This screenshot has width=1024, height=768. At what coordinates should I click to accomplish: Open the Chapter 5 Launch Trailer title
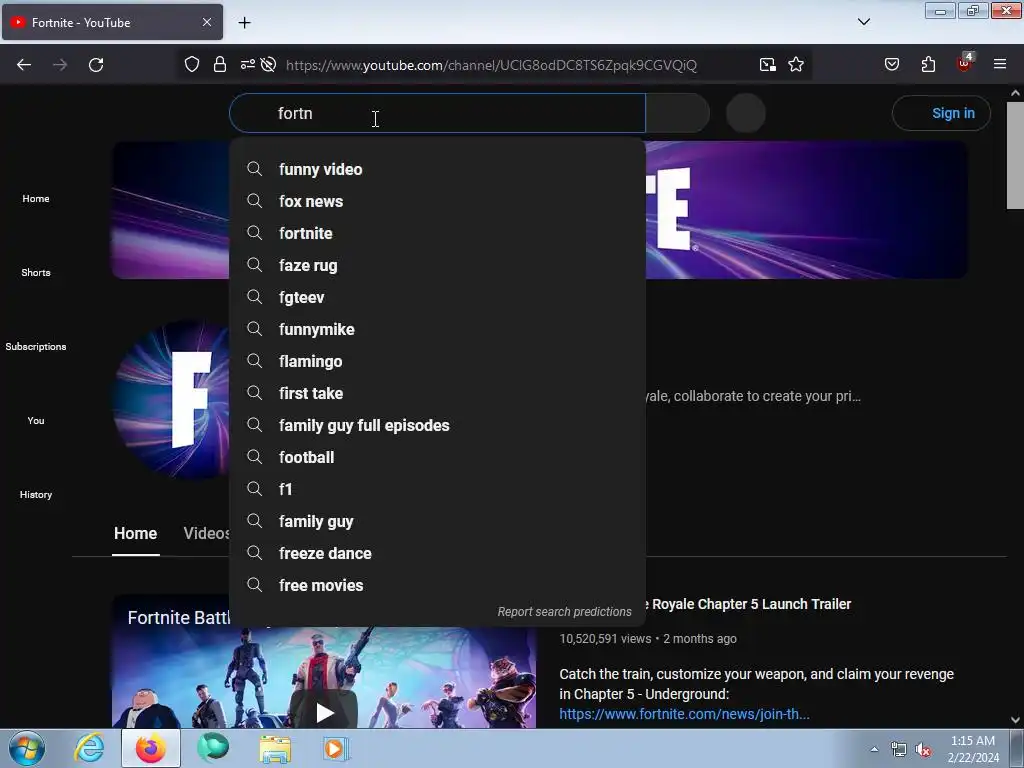pos(748,604)
